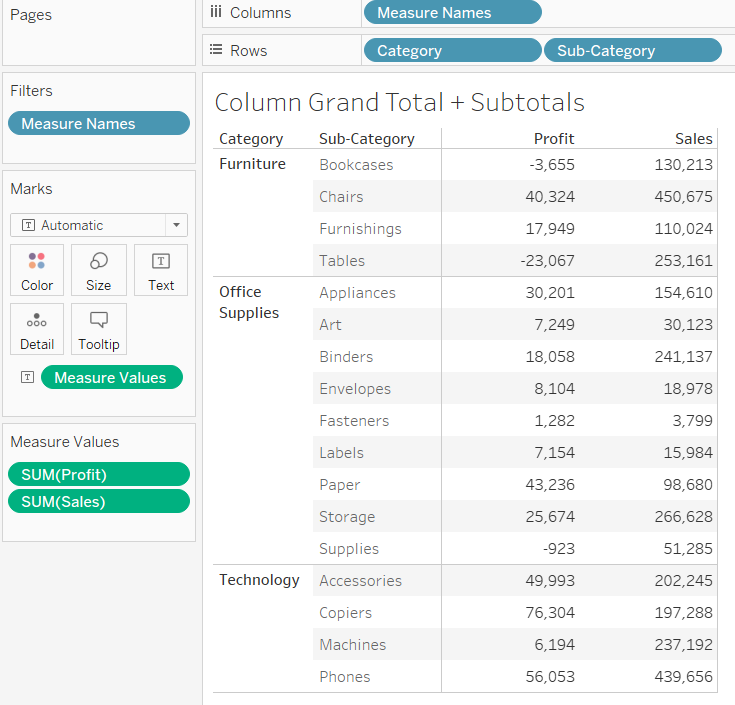Select the Machines sub-category

coord(353,645)
